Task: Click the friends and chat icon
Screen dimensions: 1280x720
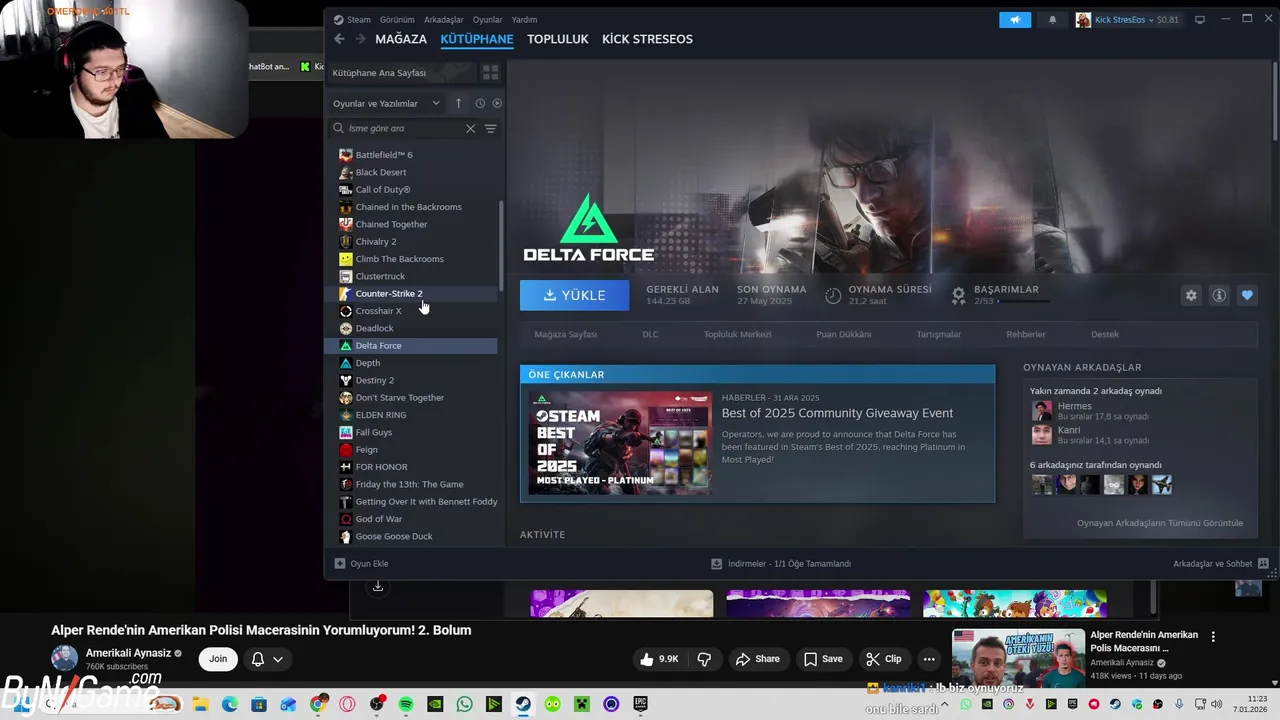Action: click(x=1264, y=563)
